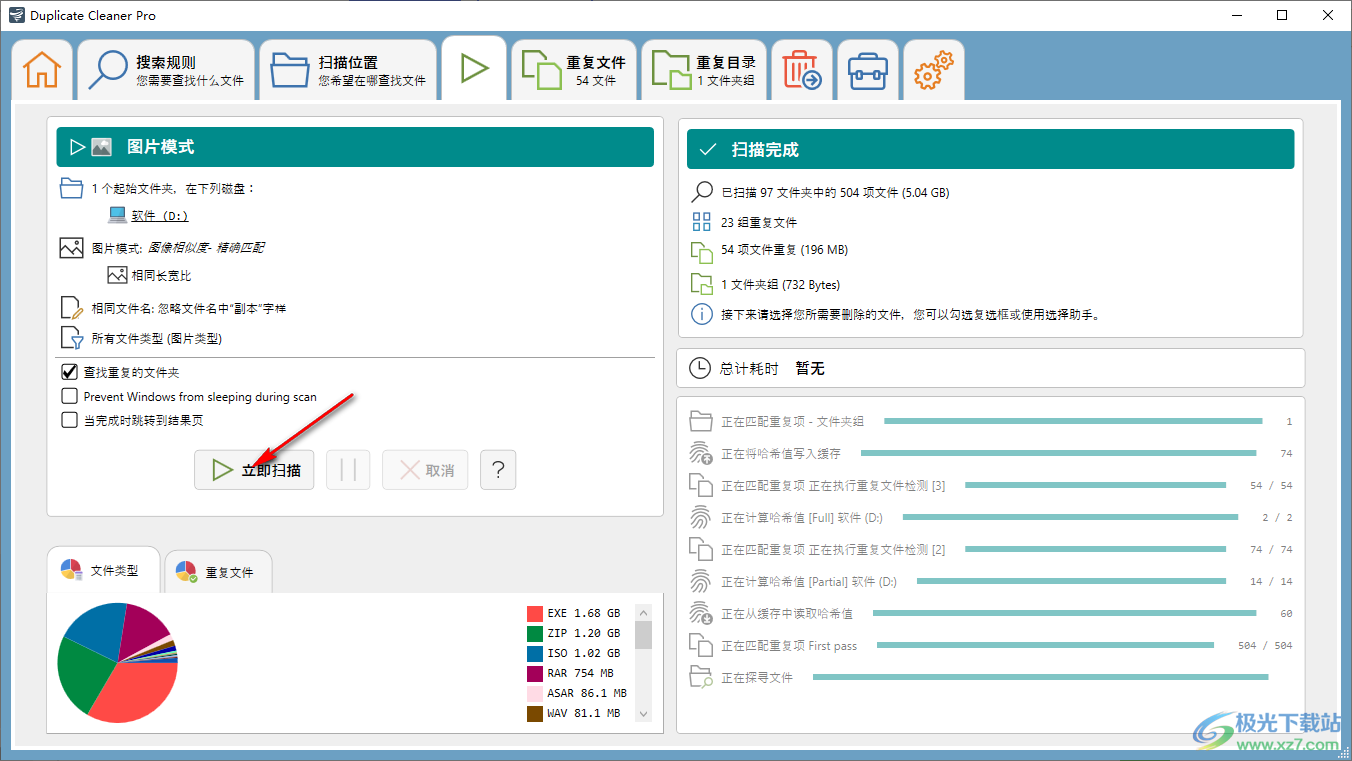
Task: Click the text 相同文件名: 忽略文件名中"副本"字样
Action: click(189, 308)
